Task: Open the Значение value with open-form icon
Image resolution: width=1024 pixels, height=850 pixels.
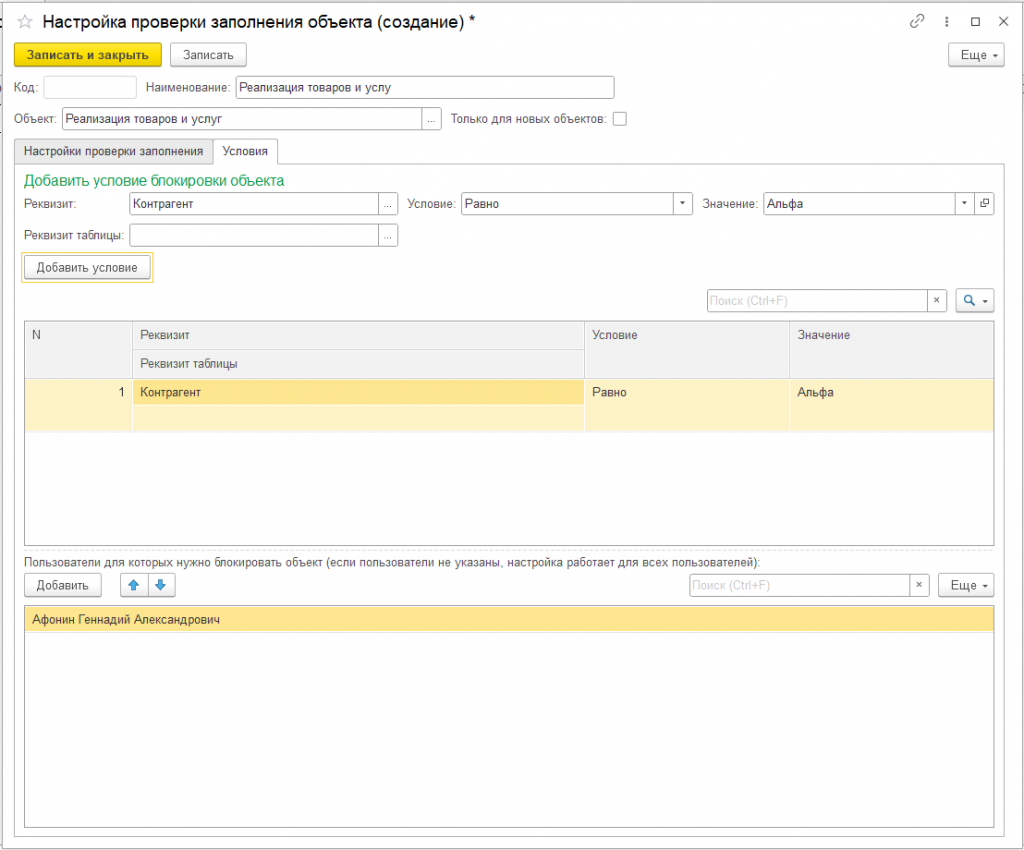Action: 984,203
